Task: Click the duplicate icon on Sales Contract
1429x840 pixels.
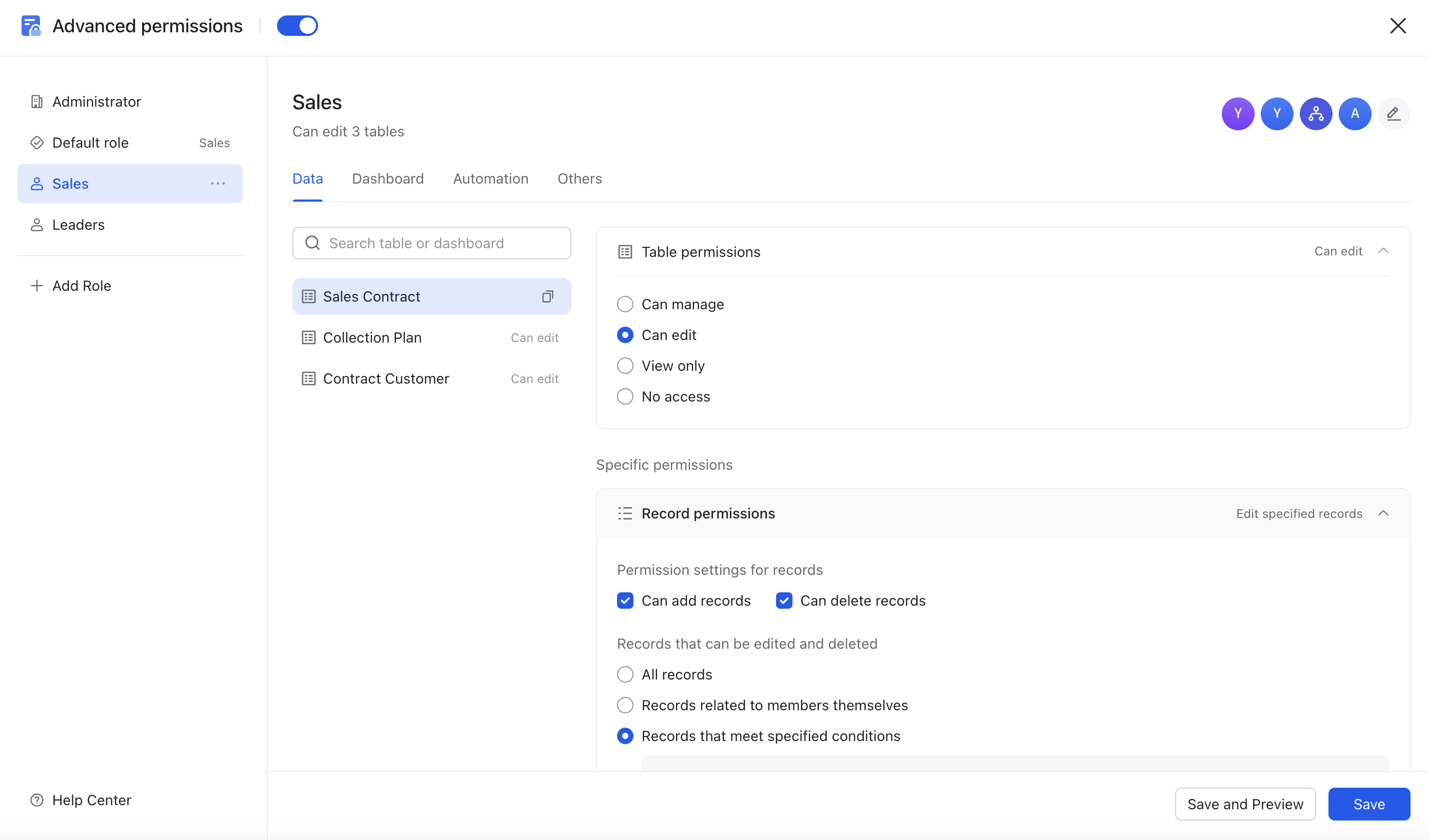Action: click(x=547, y=296)
